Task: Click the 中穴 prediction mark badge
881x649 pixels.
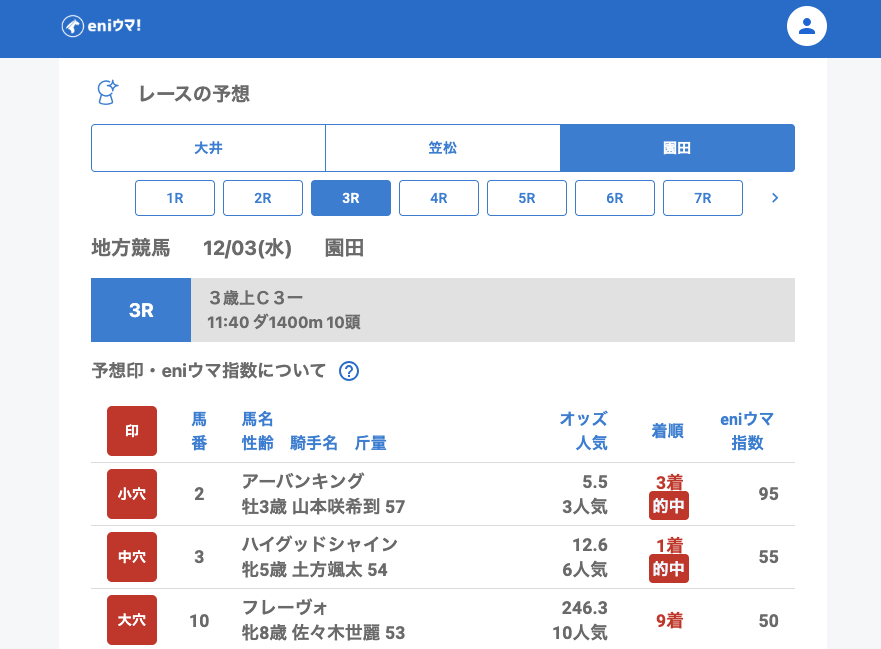Action: (x=132, y=557)
